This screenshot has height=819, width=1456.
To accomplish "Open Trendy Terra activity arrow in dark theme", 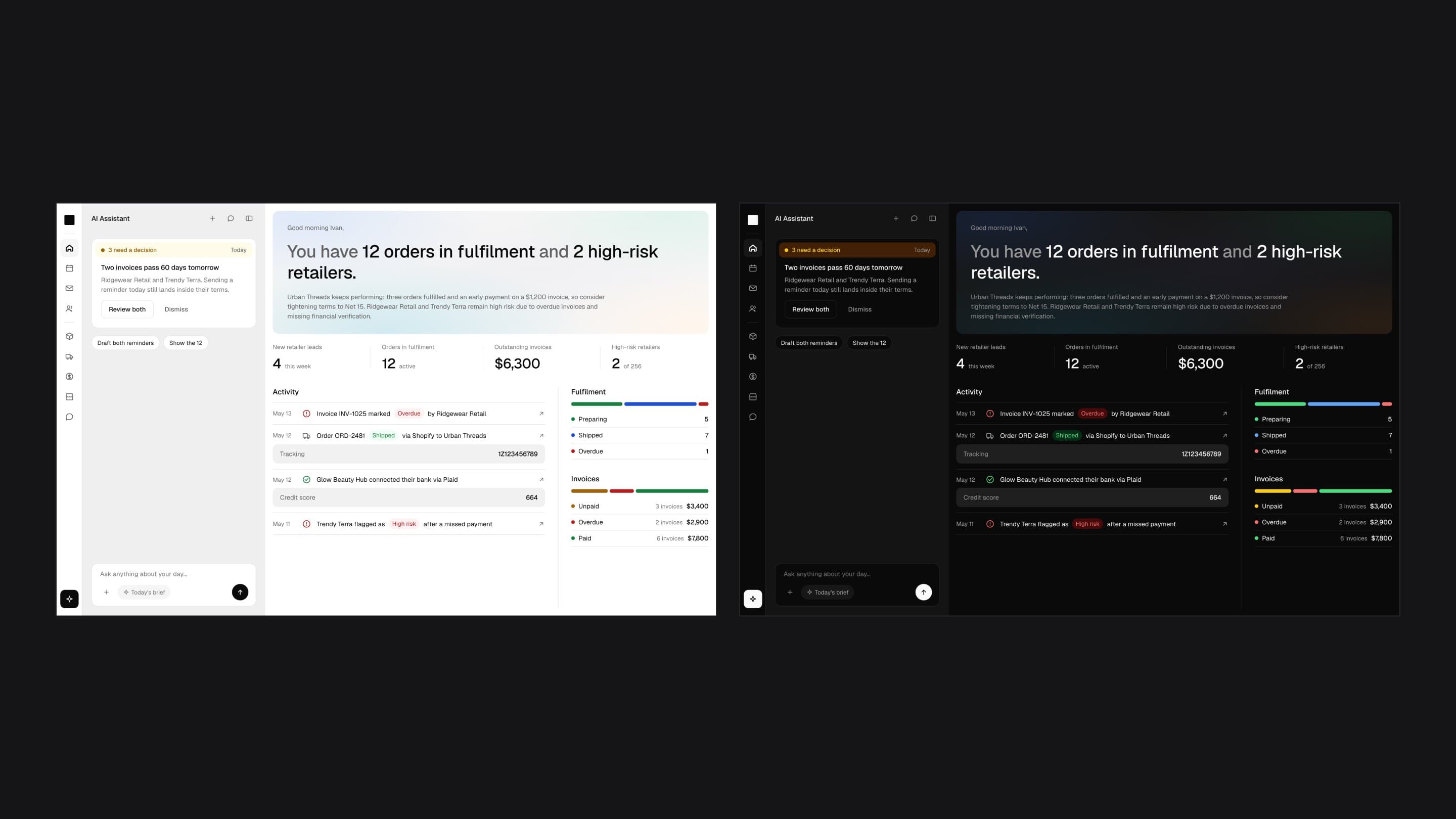I will pyautogui.click(x=1225, y=524).
